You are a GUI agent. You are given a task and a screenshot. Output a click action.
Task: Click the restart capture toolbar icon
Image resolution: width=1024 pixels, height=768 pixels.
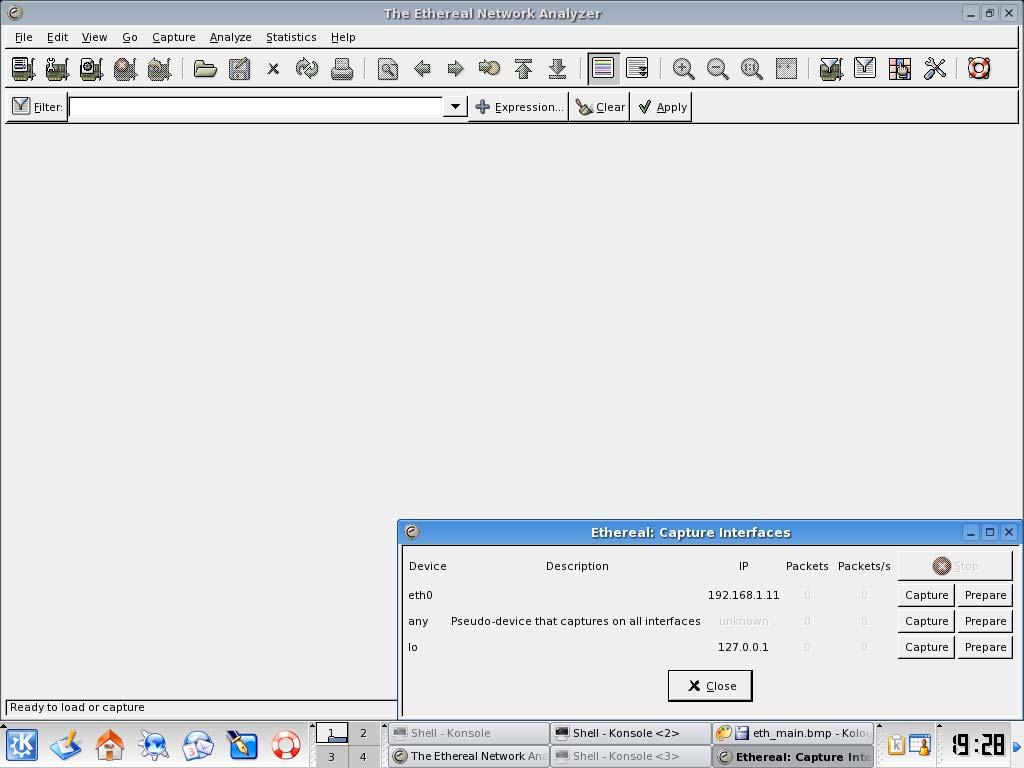[x=159, y=69]
